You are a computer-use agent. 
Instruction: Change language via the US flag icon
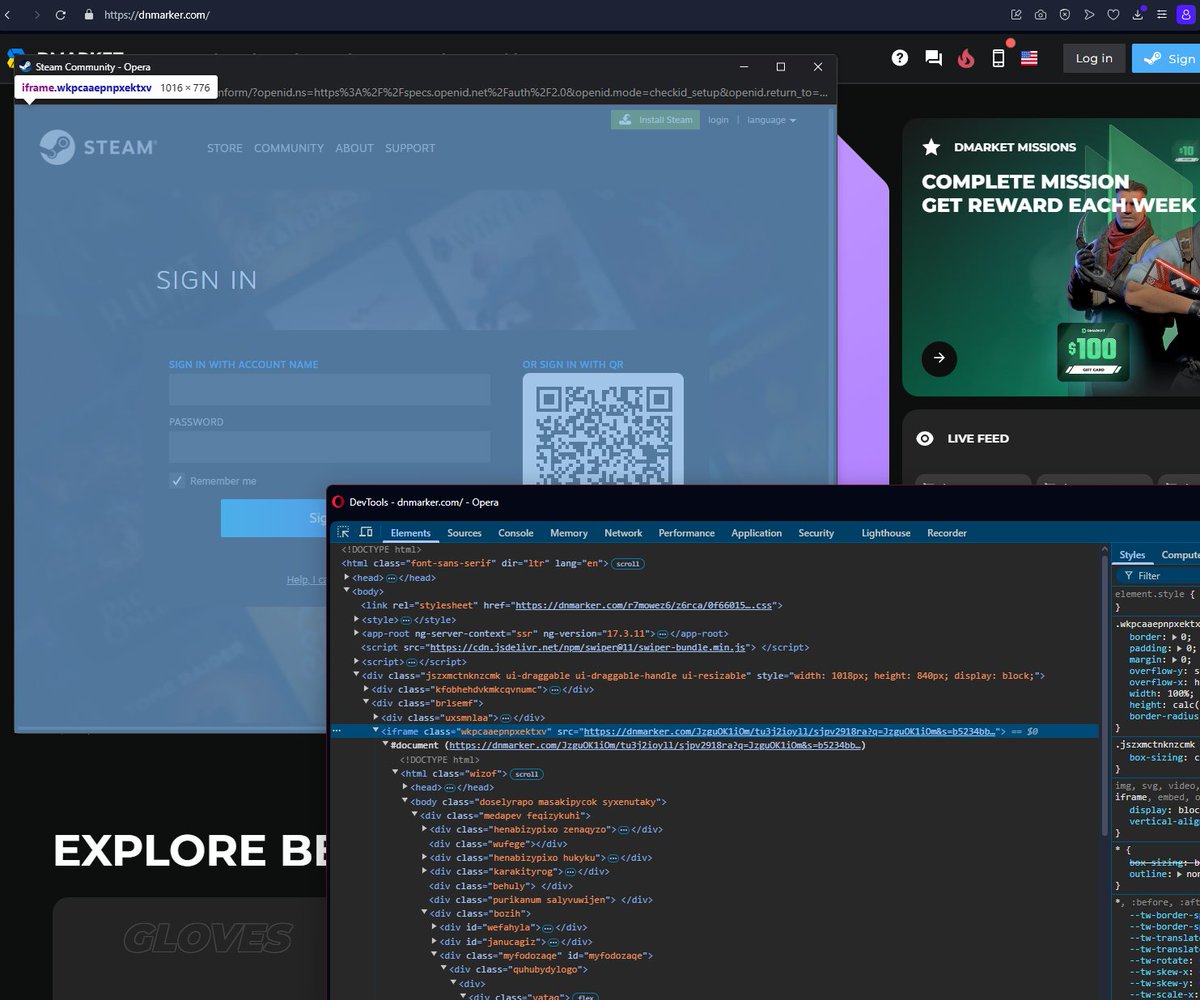(x=1029, y=58)
